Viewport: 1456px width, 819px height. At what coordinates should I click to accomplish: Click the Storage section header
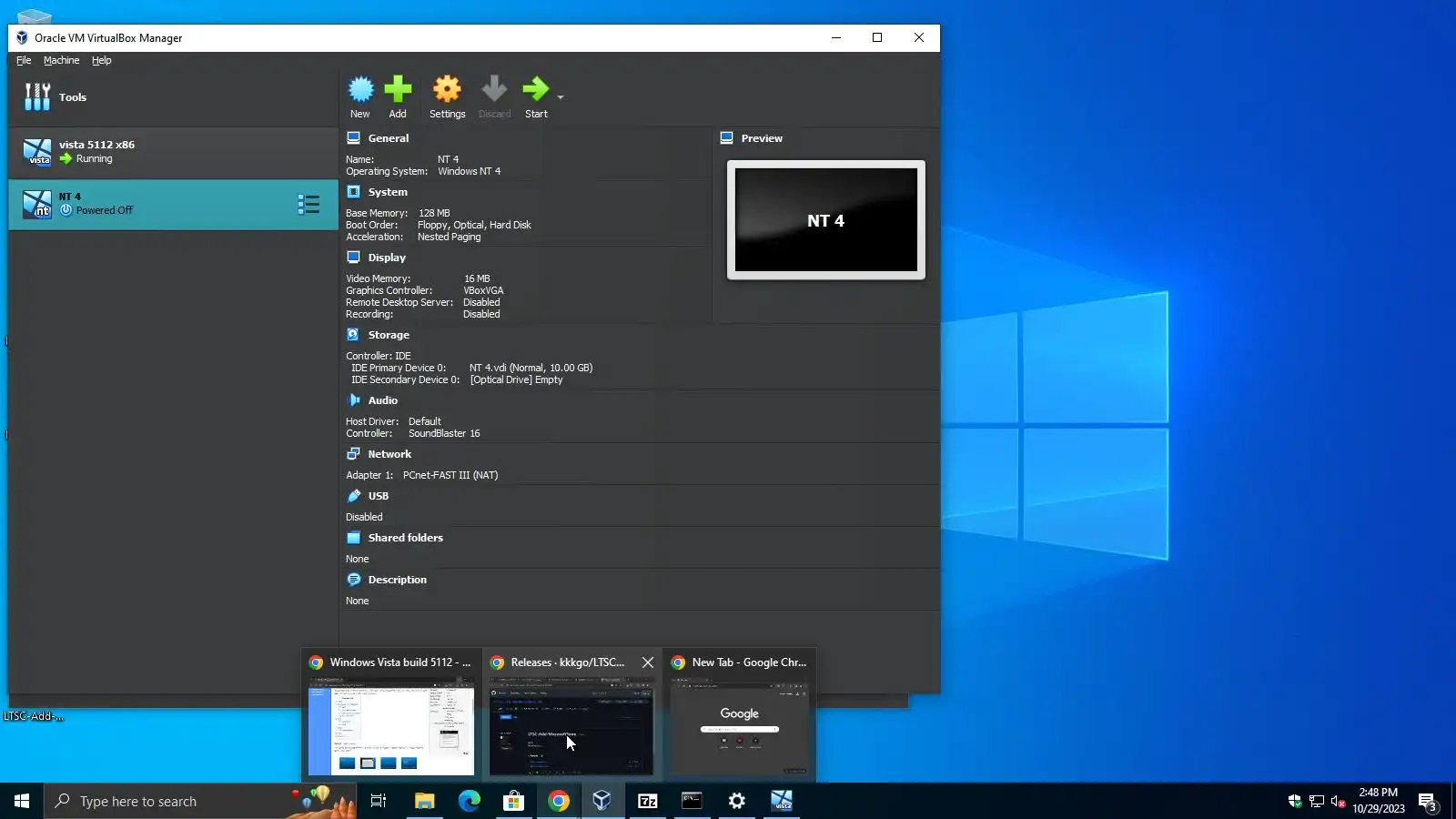click(x=389, y=335)
